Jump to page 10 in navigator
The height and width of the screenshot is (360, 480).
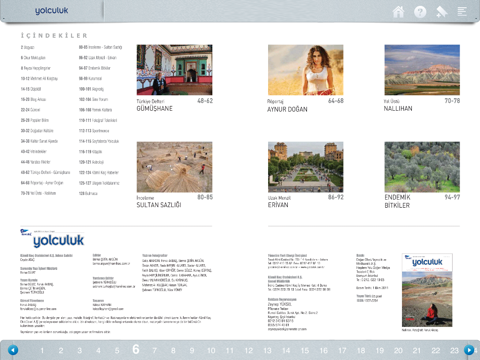click(x=211, y=351)
